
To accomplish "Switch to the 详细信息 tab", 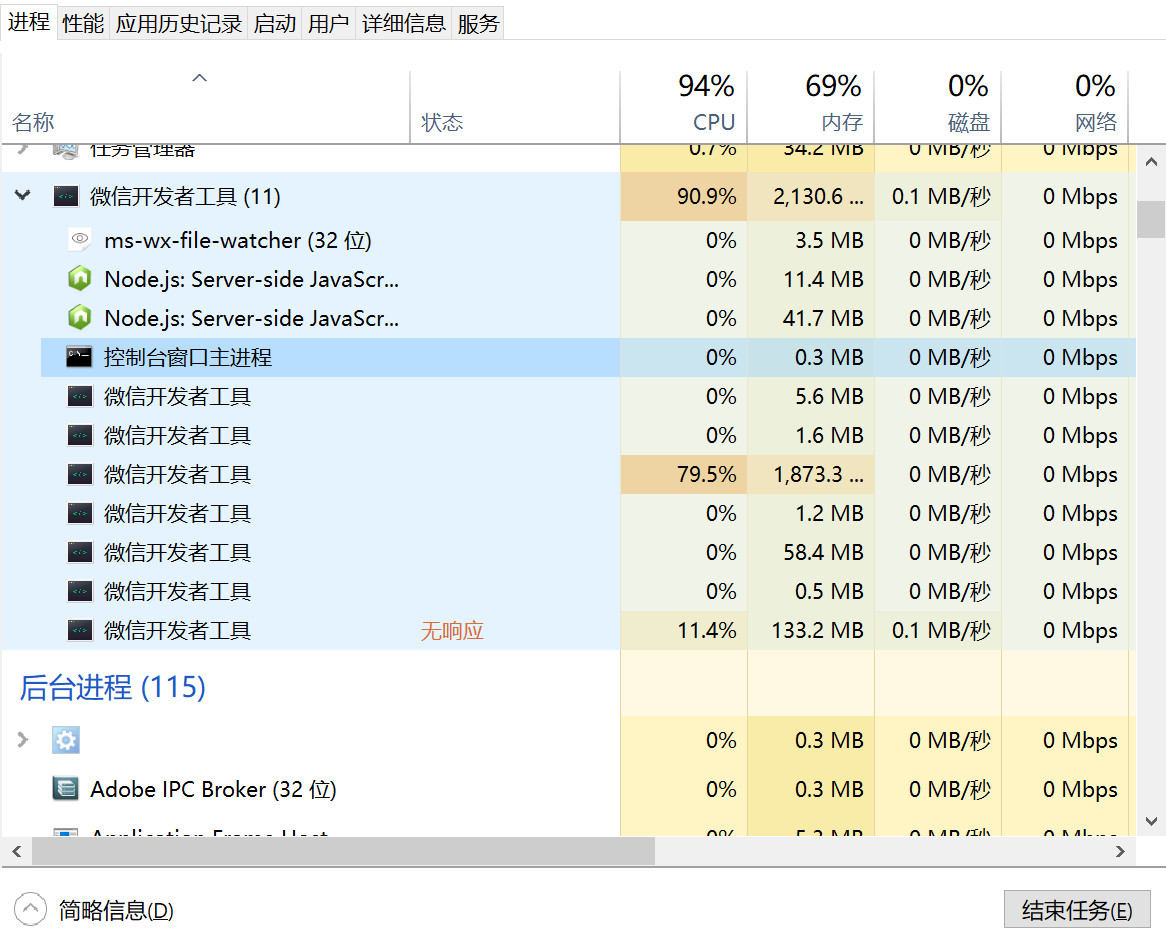I will click(404, 24).
